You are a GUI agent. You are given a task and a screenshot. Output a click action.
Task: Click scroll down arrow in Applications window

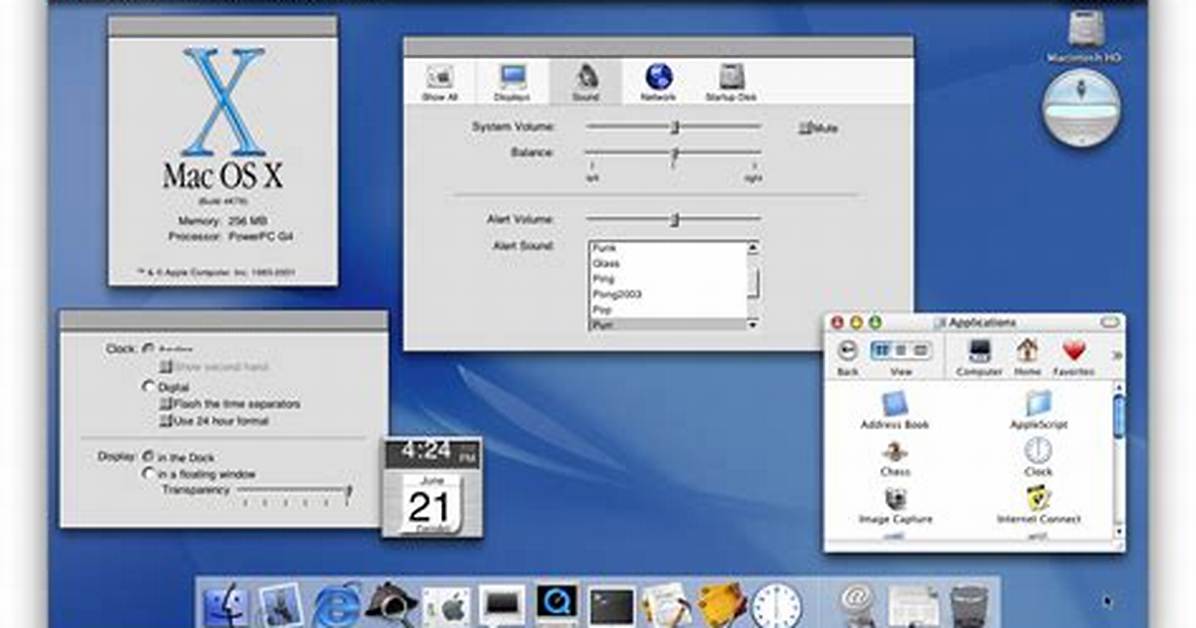coord(1118,530)
